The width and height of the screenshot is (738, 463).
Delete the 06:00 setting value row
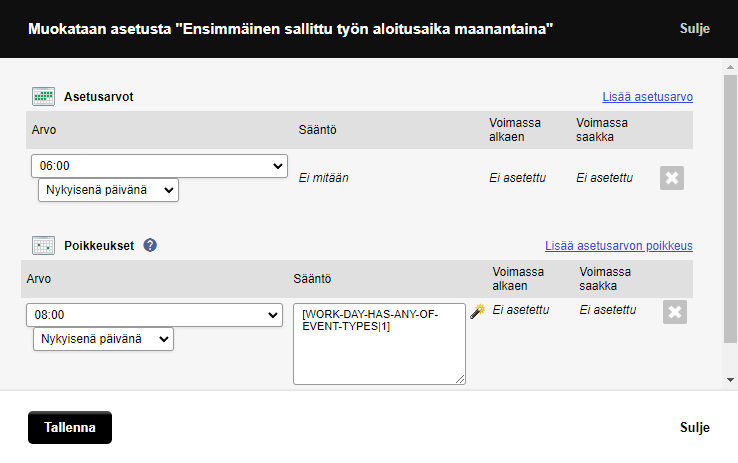tap(672, 178)
